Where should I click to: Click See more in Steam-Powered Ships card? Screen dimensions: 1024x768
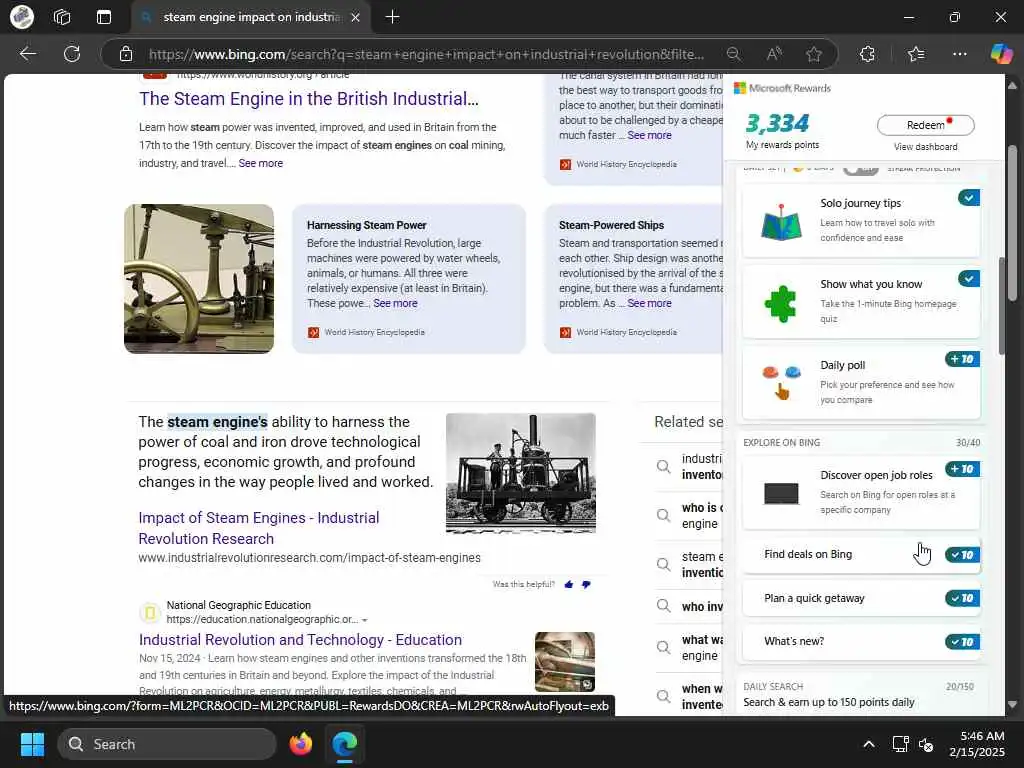click(x=649, y=304)
